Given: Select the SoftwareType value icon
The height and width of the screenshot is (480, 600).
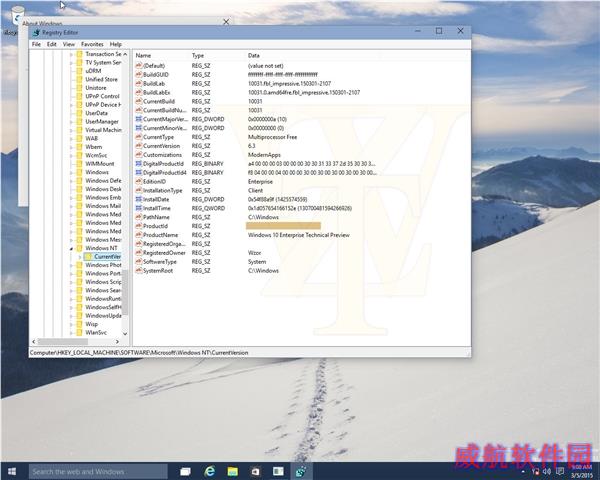Looking at the screenshot, I should (x=139, y=262).
